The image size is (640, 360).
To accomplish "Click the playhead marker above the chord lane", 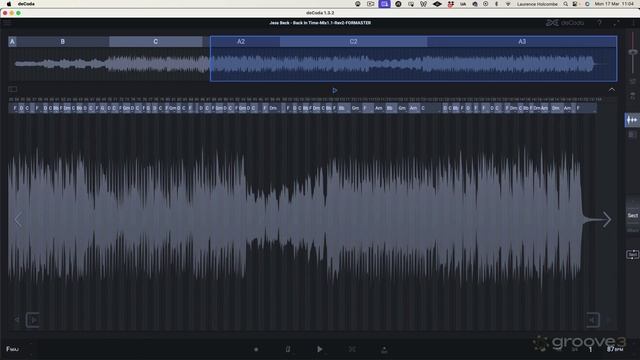I will click(335, 91).
